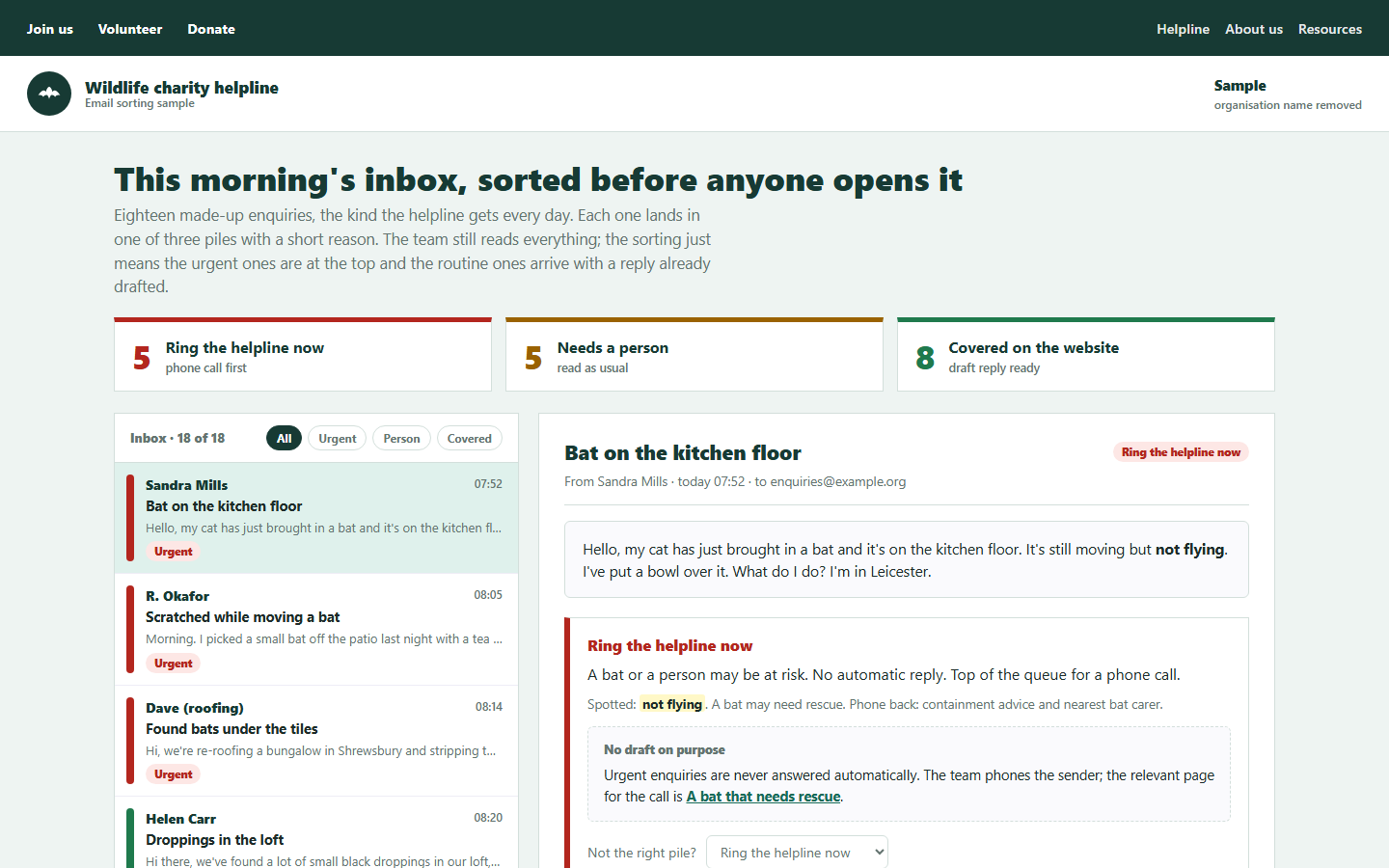The width and height of the screenshot is (1389, 868).
Task: Click the main heading 'This morning's inbox'
Action: pos(538,179)
